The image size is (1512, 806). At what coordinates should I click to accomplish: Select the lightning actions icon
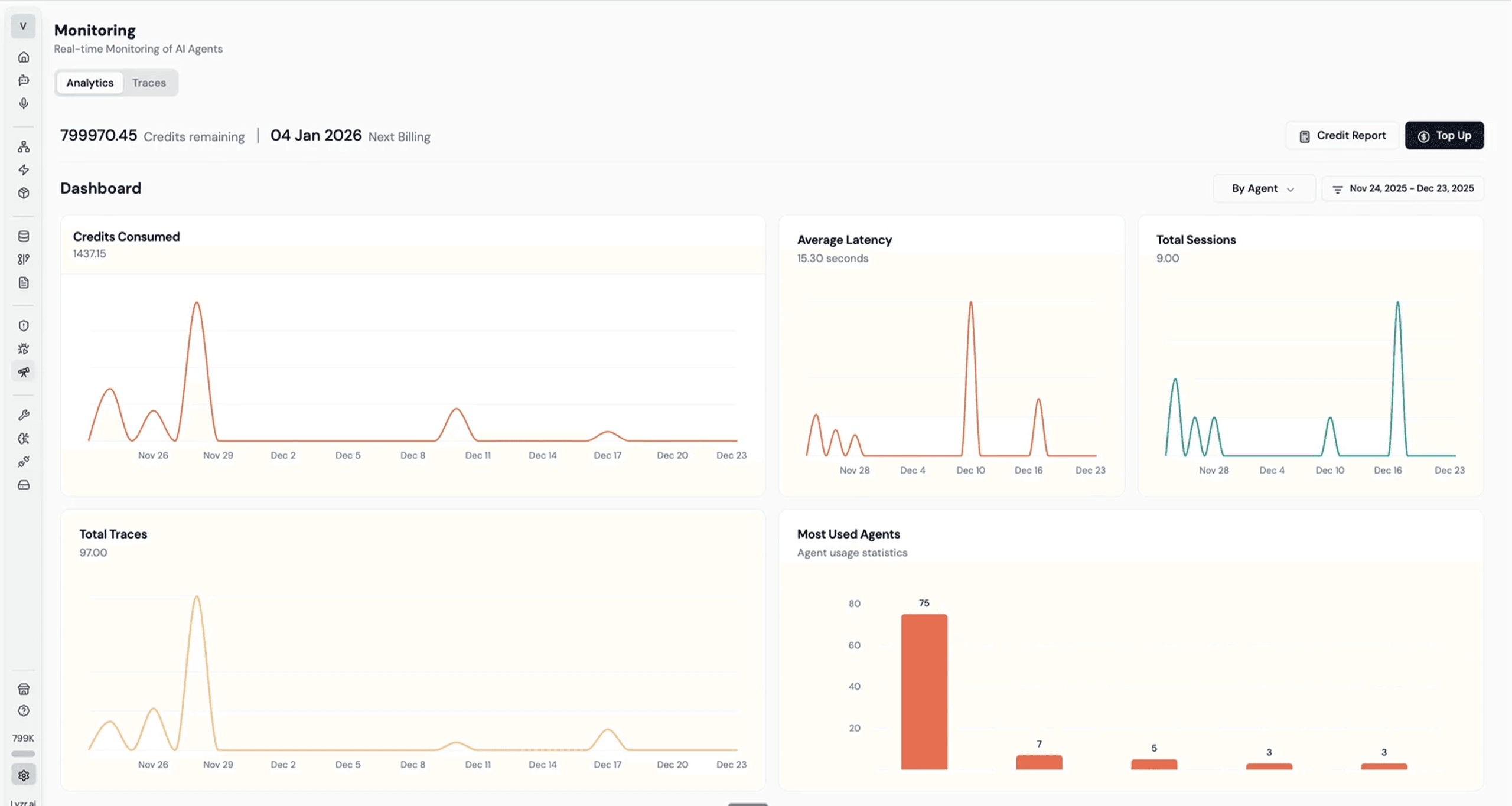[24, 170]
